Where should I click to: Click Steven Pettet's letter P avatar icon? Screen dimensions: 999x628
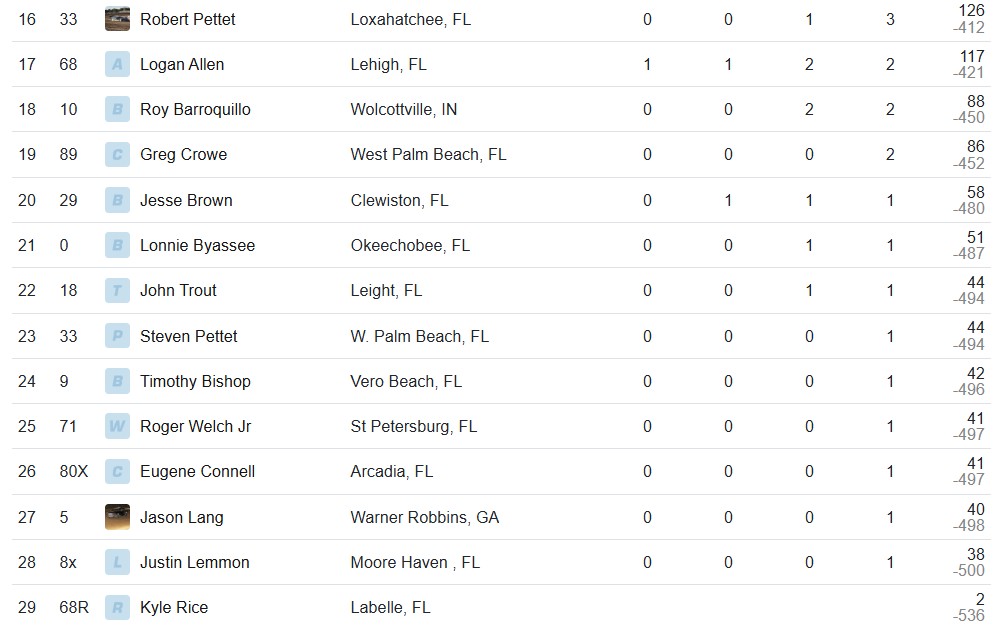[x=117, y=336]
